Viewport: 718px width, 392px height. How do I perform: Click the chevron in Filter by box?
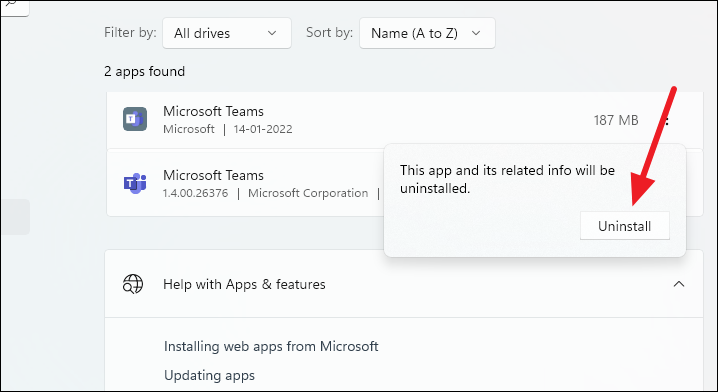pyautogui.click(x=272, y=33)
